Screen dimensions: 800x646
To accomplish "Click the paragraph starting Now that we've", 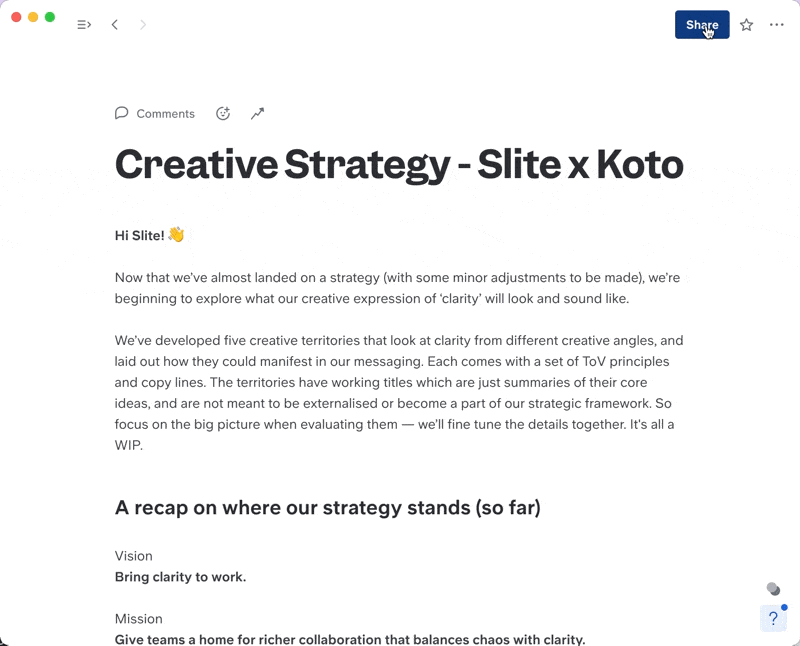I will point(397,288).
